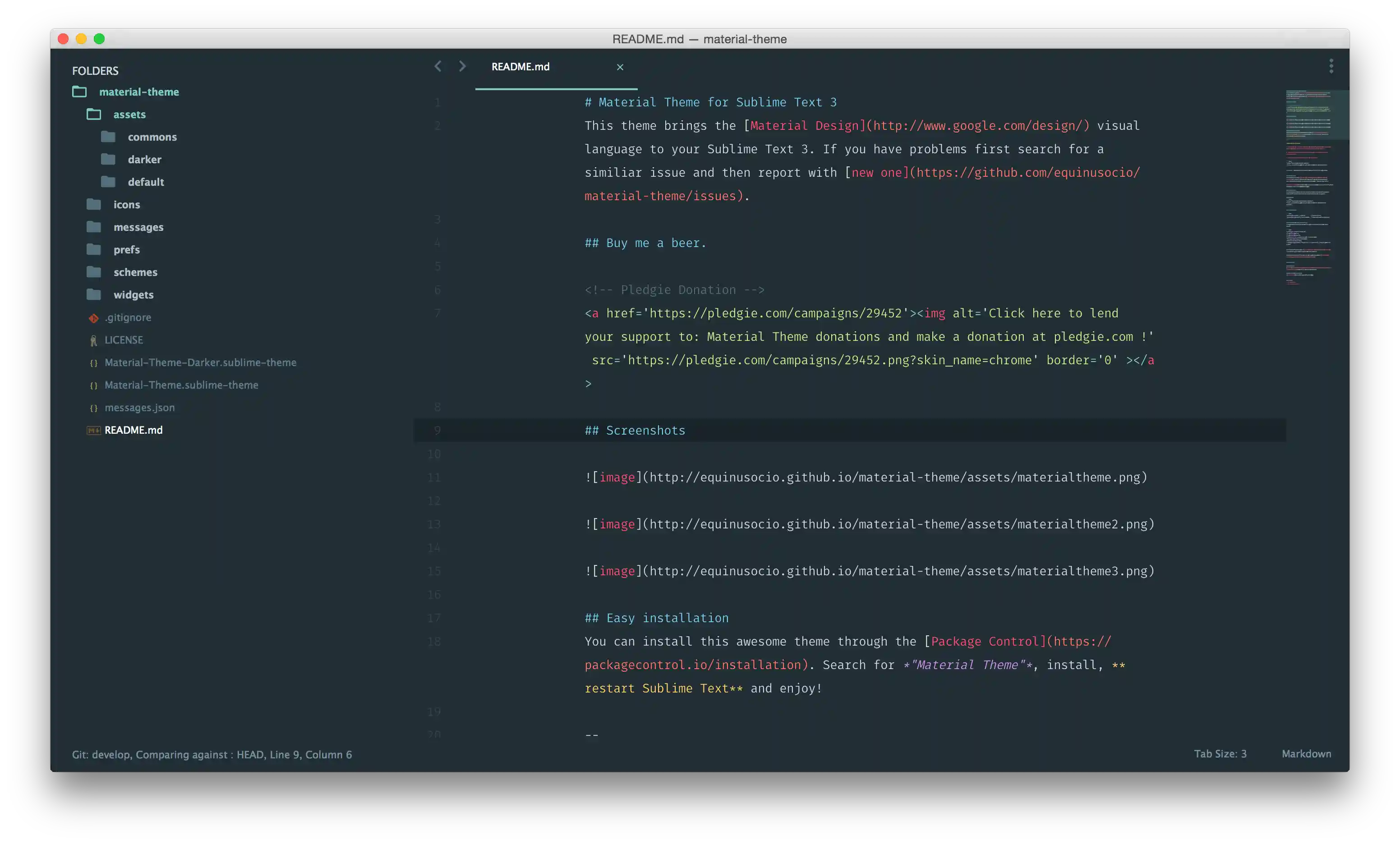Screen dimensions: 1400x844
Task: Click the back navigation arrow icon
Action: coord(437,66)
